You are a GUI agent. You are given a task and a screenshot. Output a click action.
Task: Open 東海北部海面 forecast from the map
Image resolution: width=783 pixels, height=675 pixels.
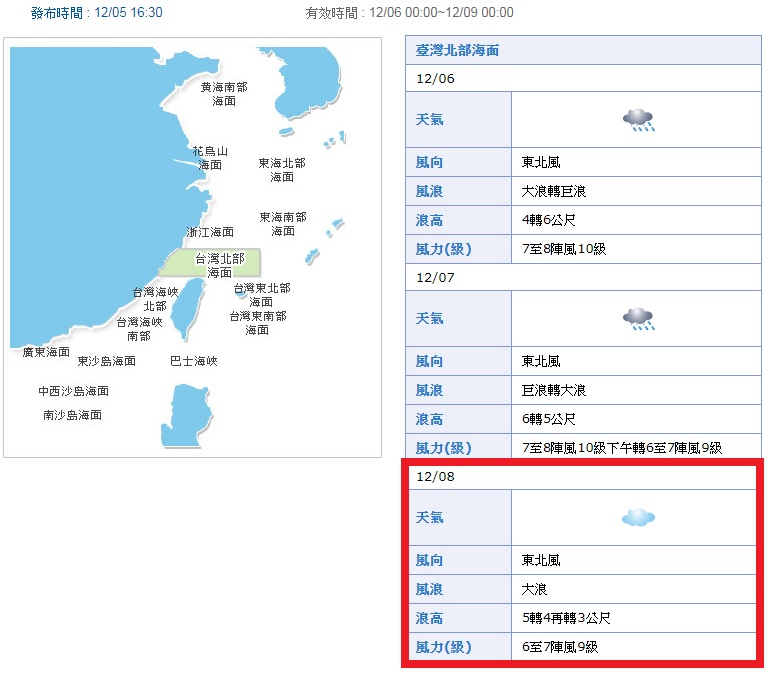[x=282, y=170]
